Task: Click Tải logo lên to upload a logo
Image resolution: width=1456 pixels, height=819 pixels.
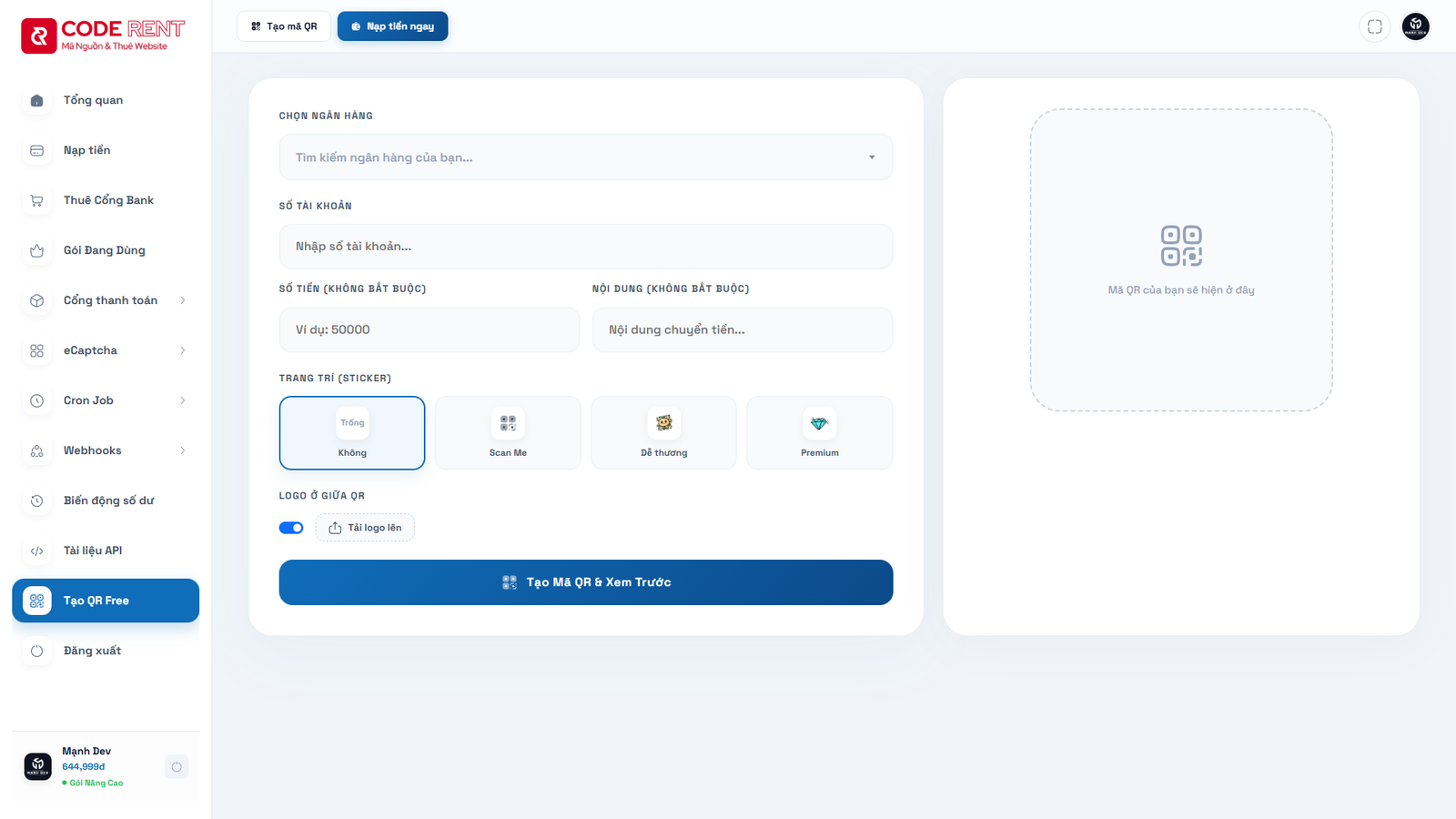Action: [365, 527]
